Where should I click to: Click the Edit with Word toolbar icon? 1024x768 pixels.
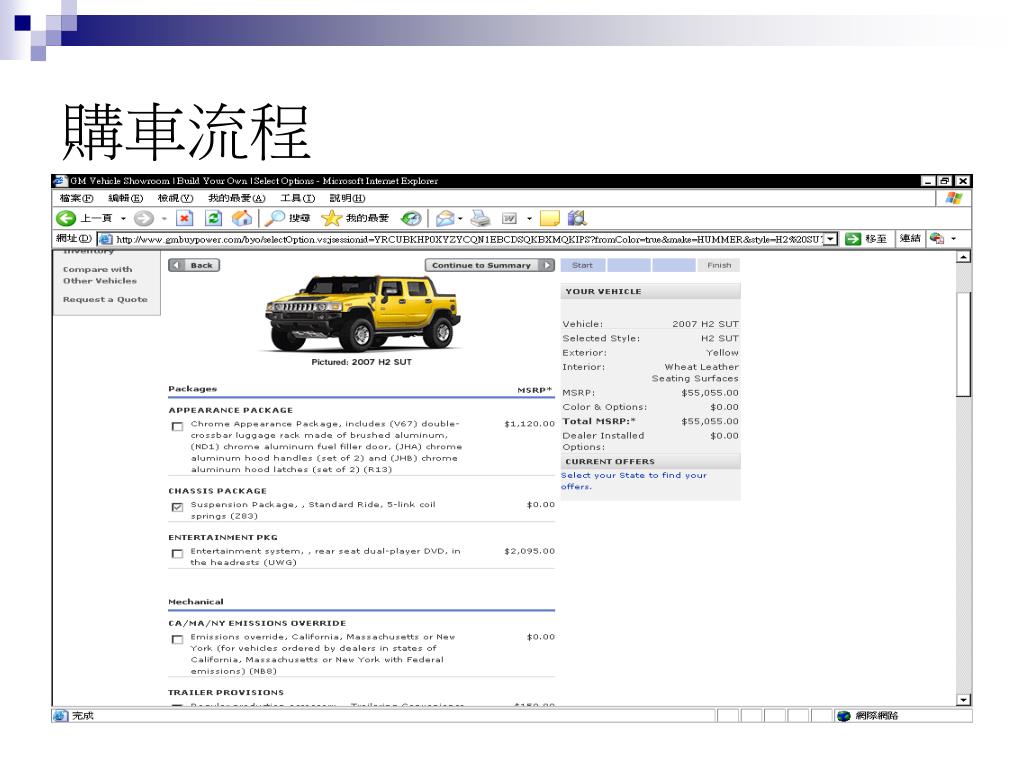tap(509, 219)
